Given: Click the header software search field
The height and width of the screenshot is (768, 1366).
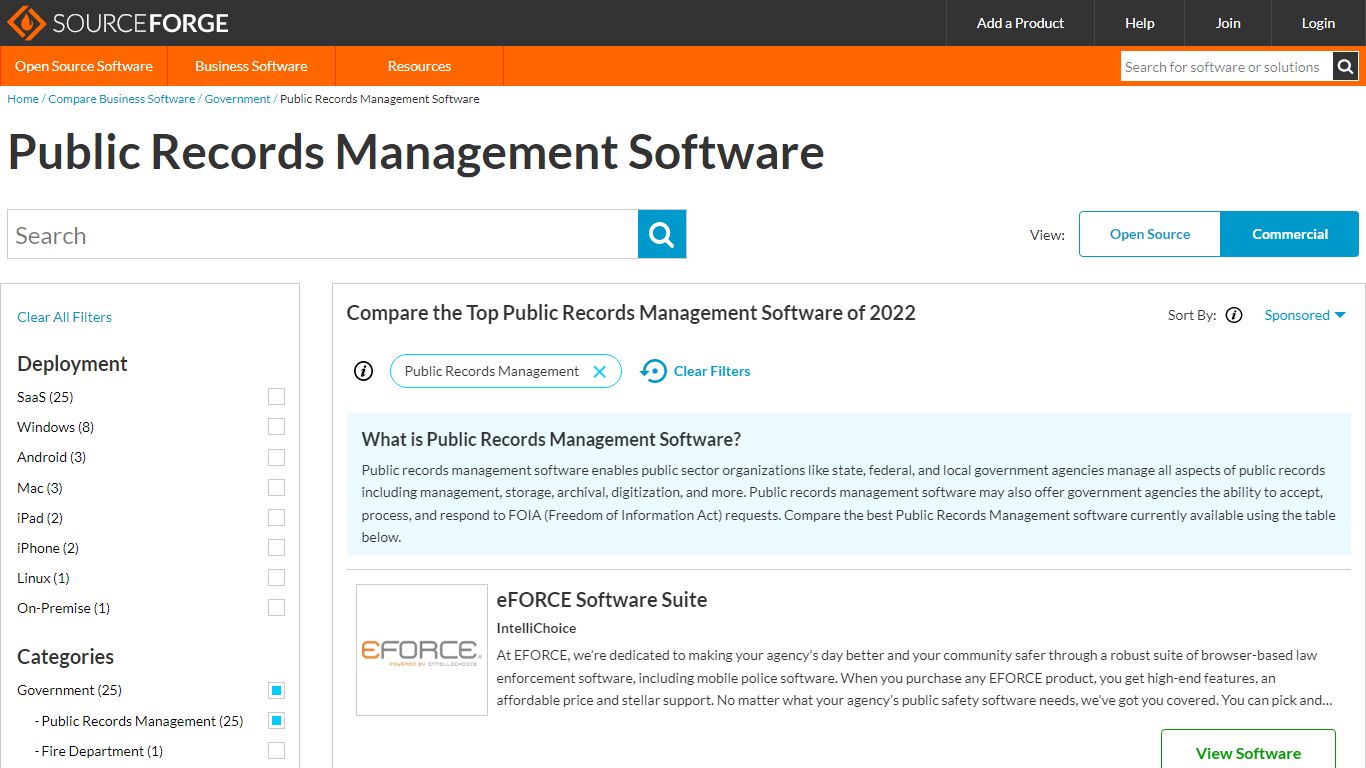Looking at the screenshot, I should coord(1226,67).
